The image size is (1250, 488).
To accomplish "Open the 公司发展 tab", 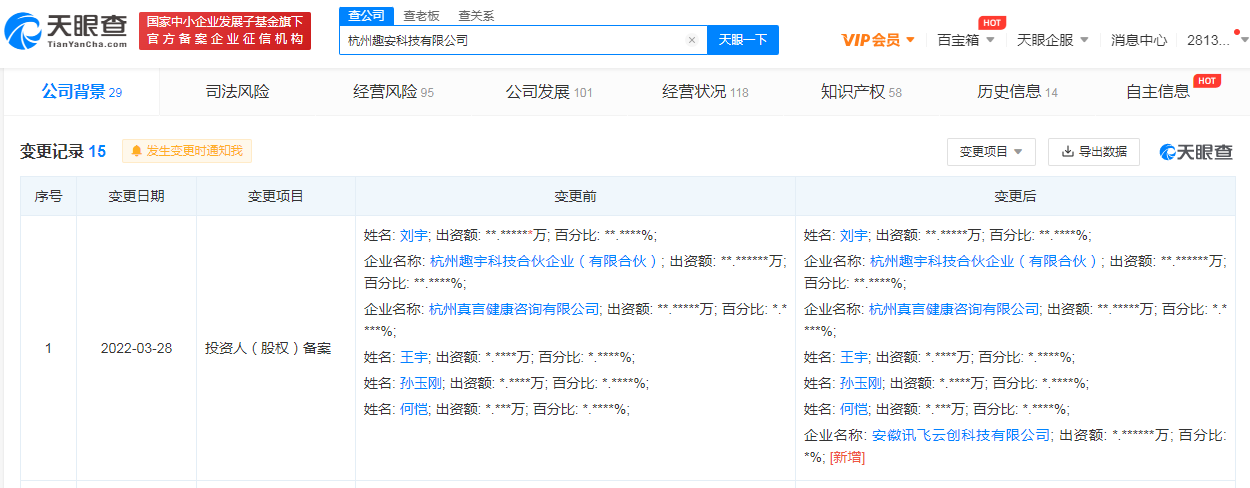I will tap(549, 92).
